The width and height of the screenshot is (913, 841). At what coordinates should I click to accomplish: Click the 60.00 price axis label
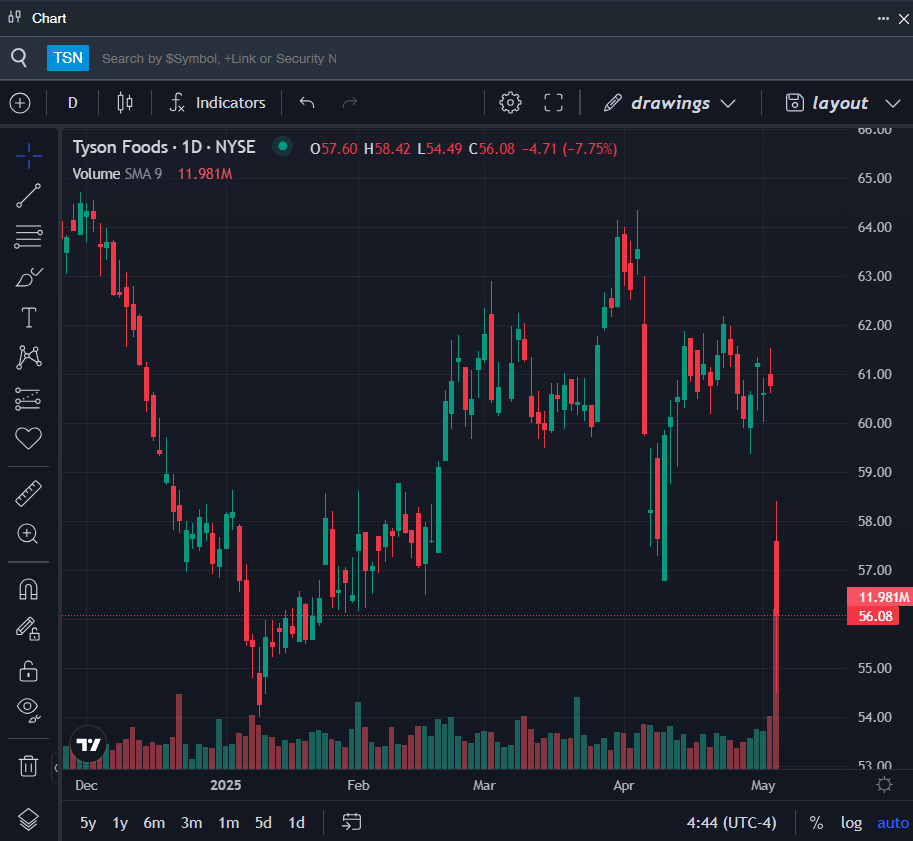[874, 423]
